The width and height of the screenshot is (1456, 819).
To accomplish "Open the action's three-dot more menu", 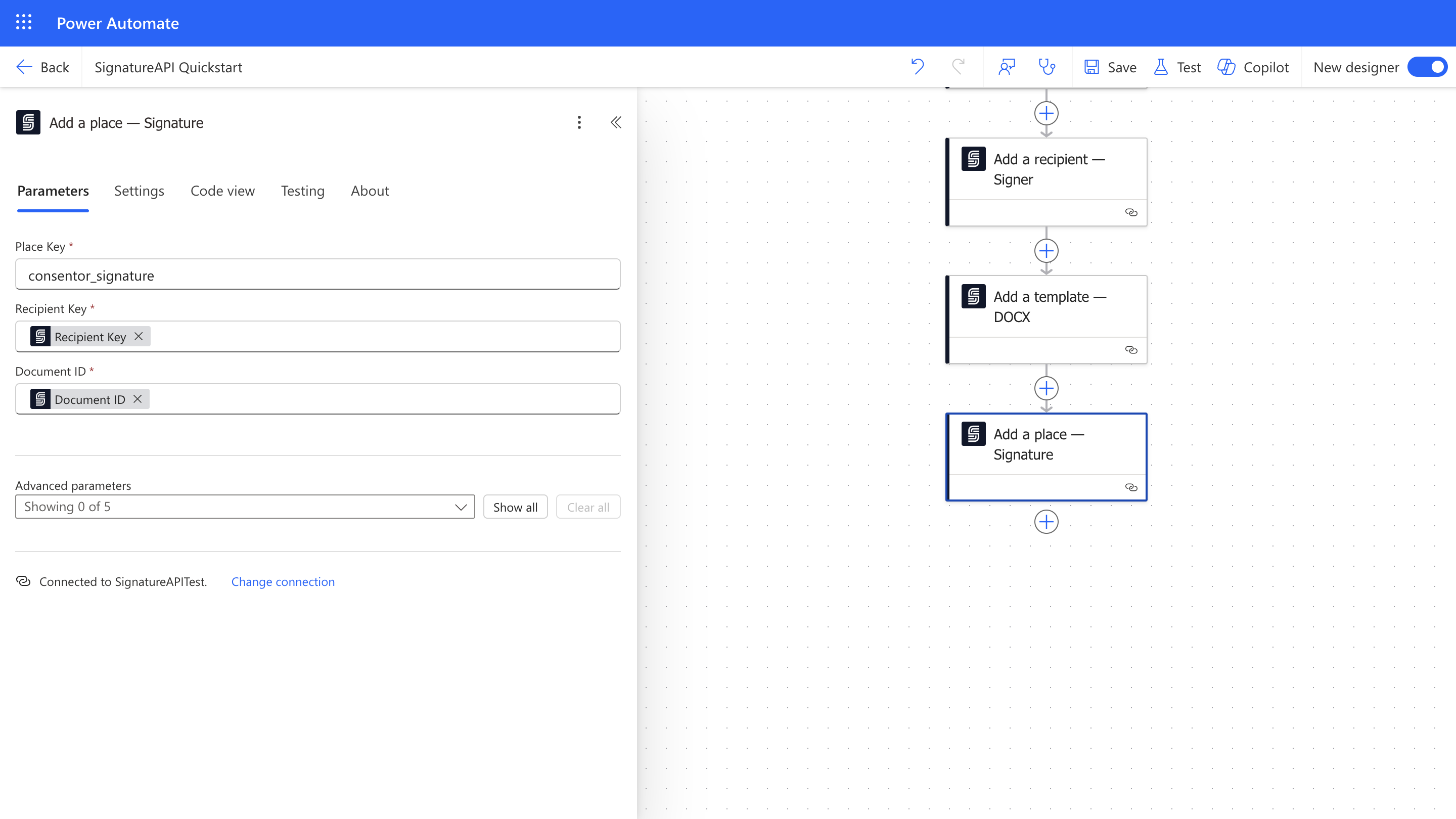I will pyautogui.click(x=579, y=123).
